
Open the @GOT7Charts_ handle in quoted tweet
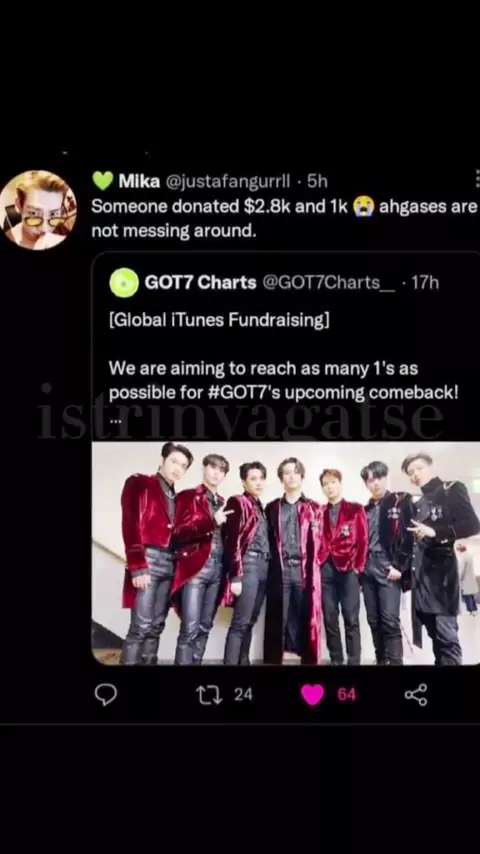[329, 283]
